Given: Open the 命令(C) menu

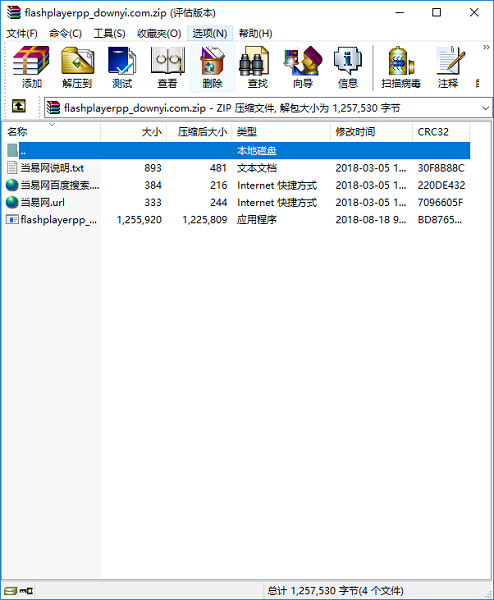Looking at the screenshot, I should click(65, 34).
